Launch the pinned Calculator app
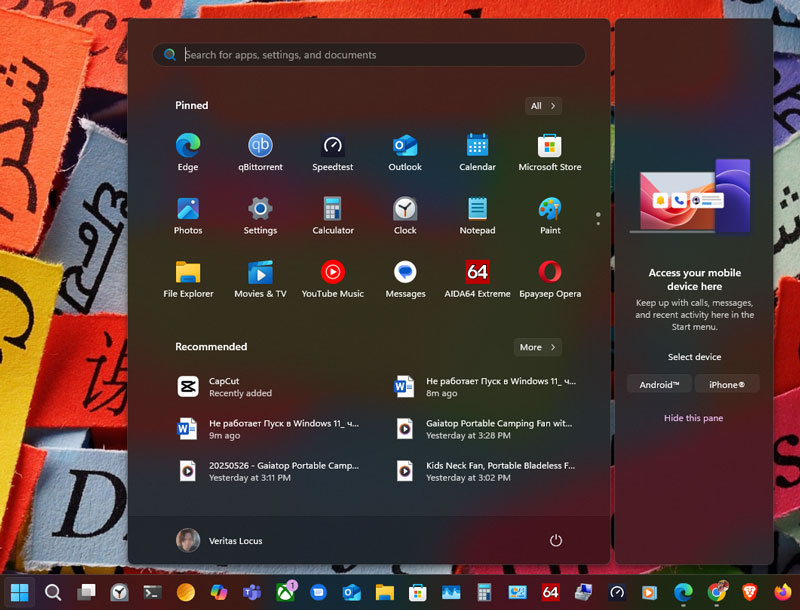800x610 pixels. 333,216
